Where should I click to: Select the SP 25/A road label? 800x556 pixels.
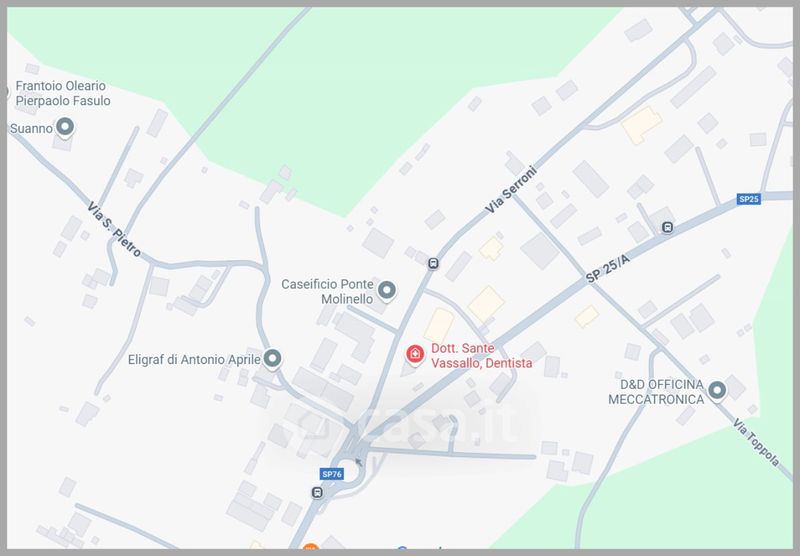pyautogui.click(x=607, y=269)
